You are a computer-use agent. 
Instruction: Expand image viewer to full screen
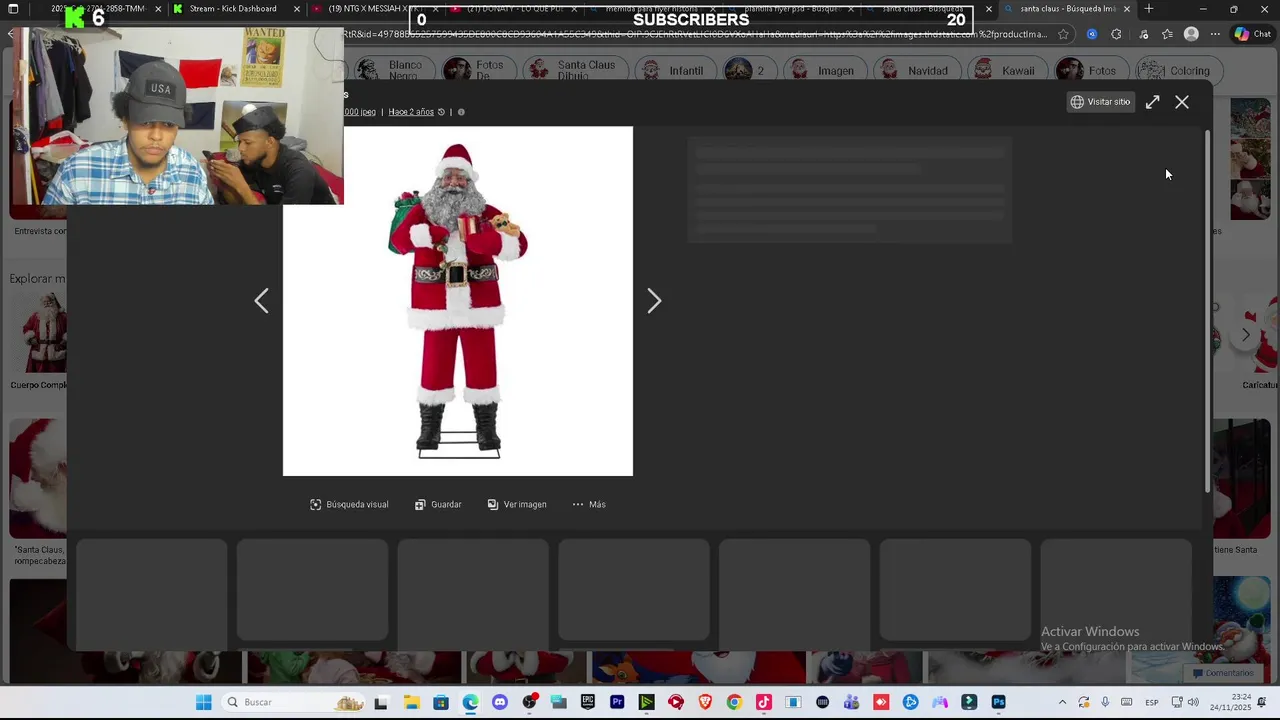[x=1153, y=102]
